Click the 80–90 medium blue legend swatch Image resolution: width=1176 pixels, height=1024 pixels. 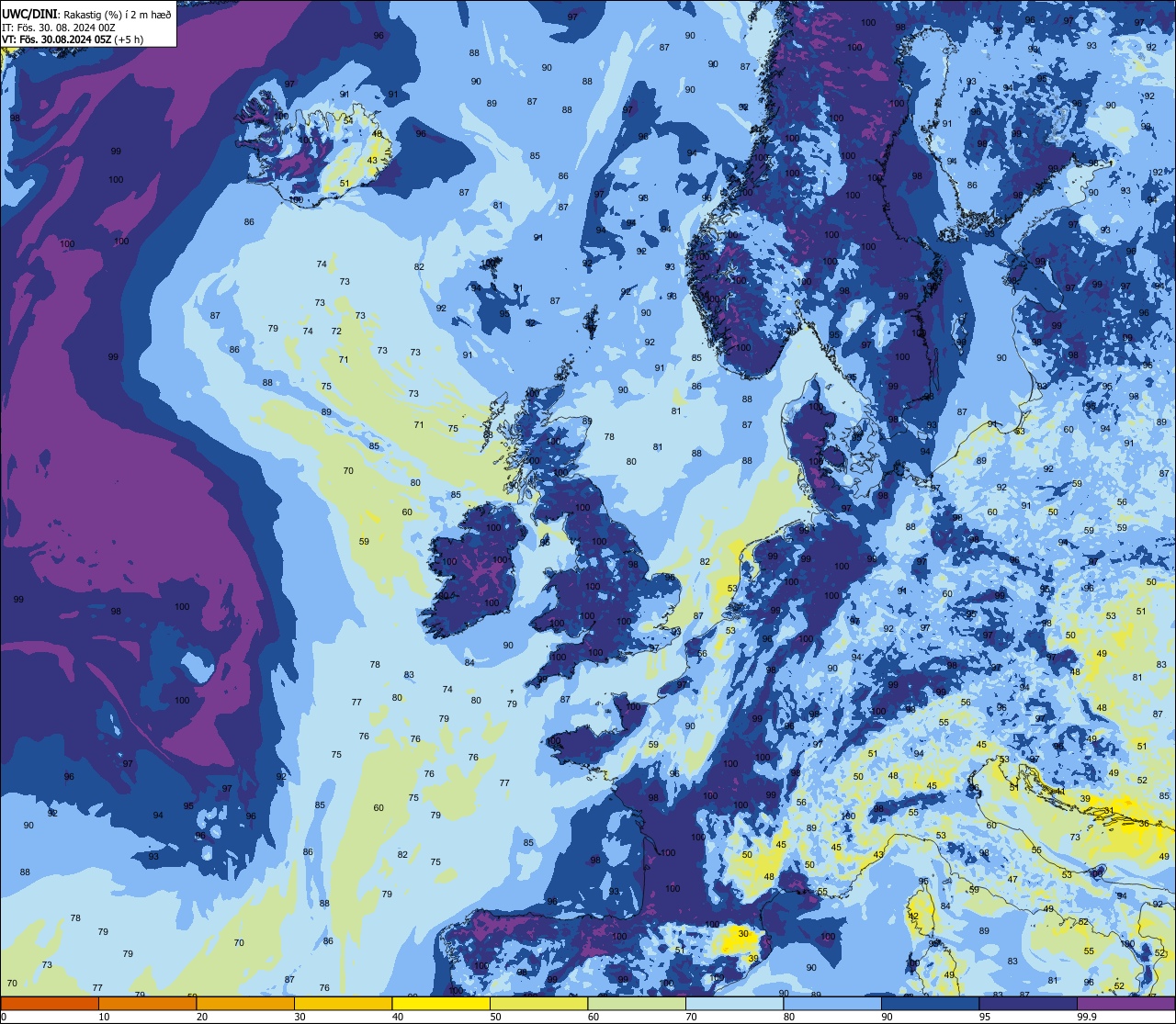(x=832, y=1003)
